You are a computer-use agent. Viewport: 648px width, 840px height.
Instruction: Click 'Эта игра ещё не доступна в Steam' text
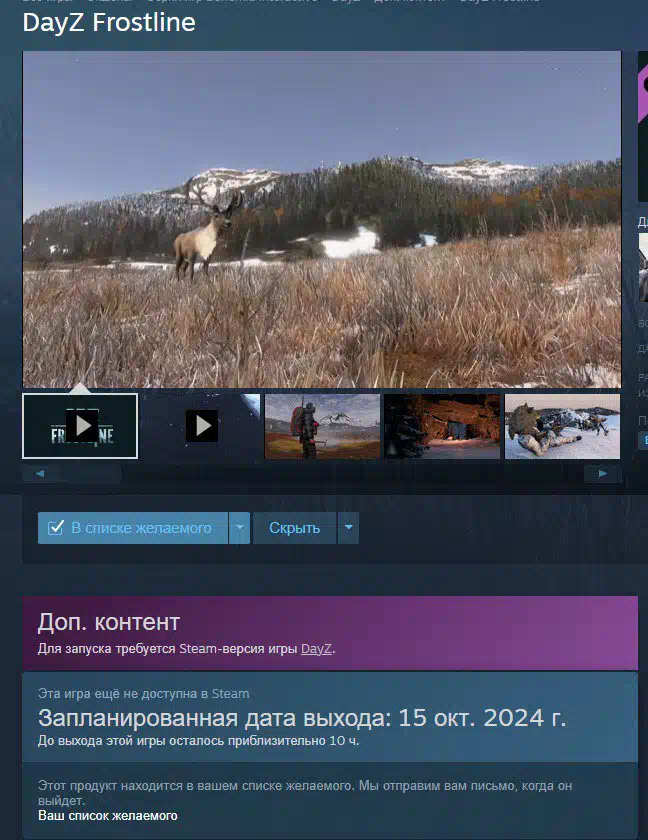coord(144,694)
